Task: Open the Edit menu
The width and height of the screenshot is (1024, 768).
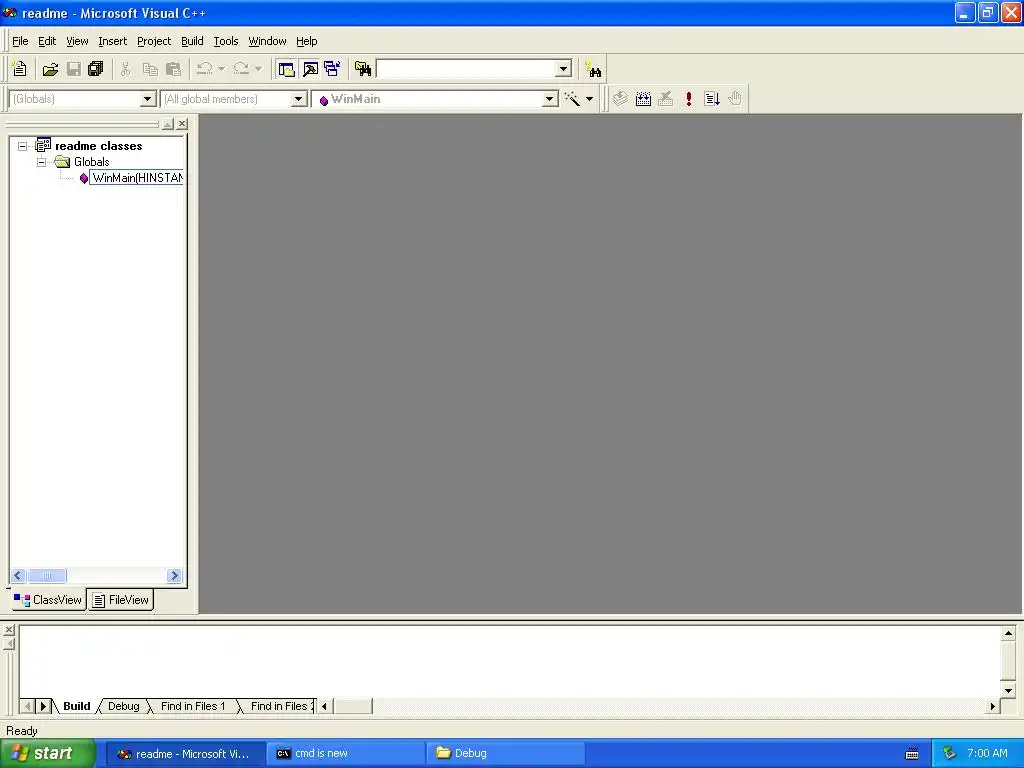Action: pos(47,41)
